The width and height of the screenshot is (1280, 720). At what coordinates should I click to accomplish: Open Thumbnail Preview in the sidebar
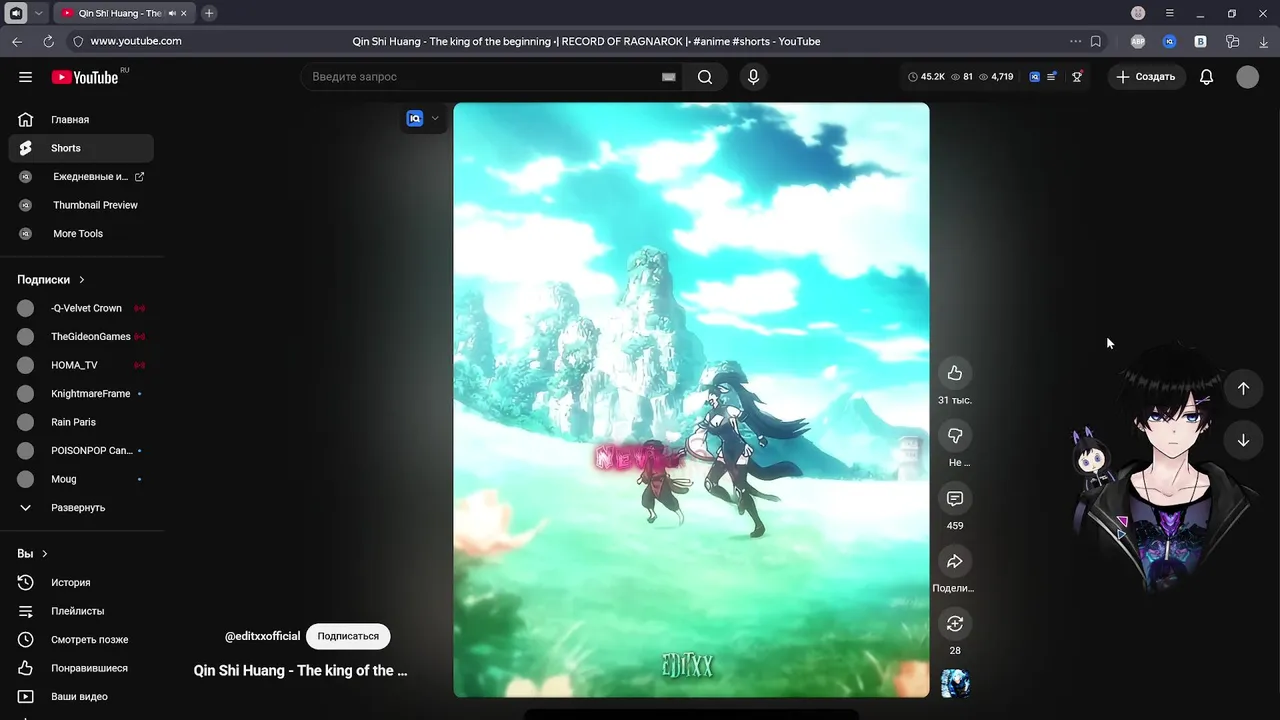tap(80, 205)
